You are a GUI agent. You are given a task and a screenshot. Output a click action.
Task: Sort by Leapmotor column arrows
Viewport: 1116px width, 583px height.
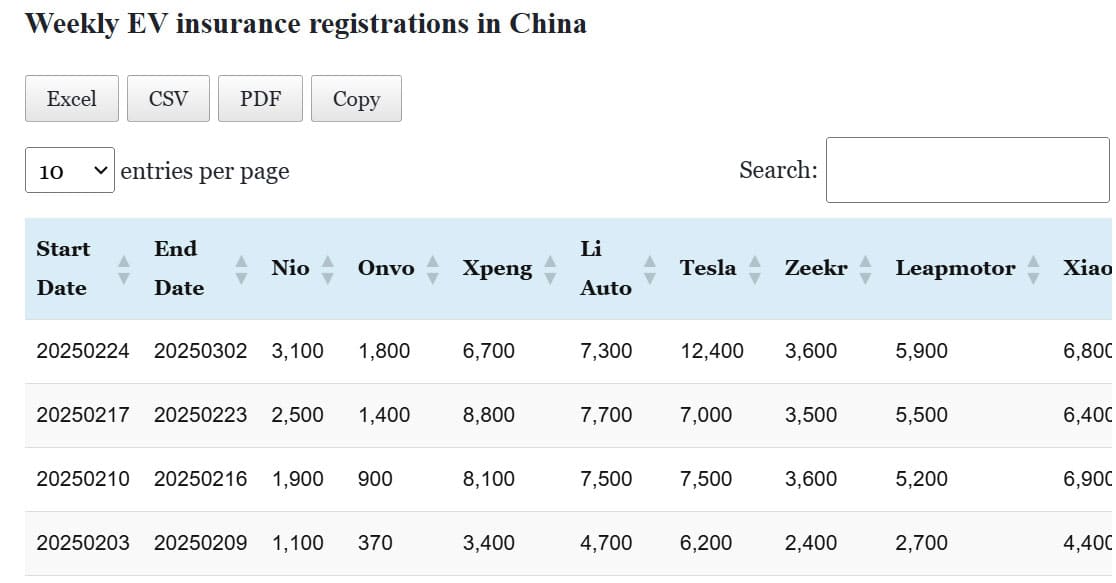pos(1034,268)
